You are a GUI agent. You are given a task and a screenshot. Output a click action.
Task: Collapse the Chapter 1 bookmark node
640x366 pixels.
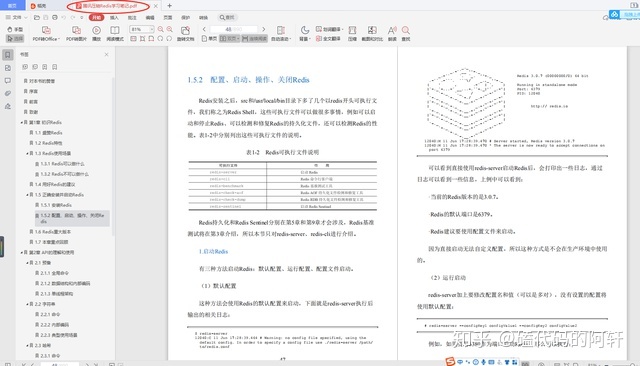21,122
